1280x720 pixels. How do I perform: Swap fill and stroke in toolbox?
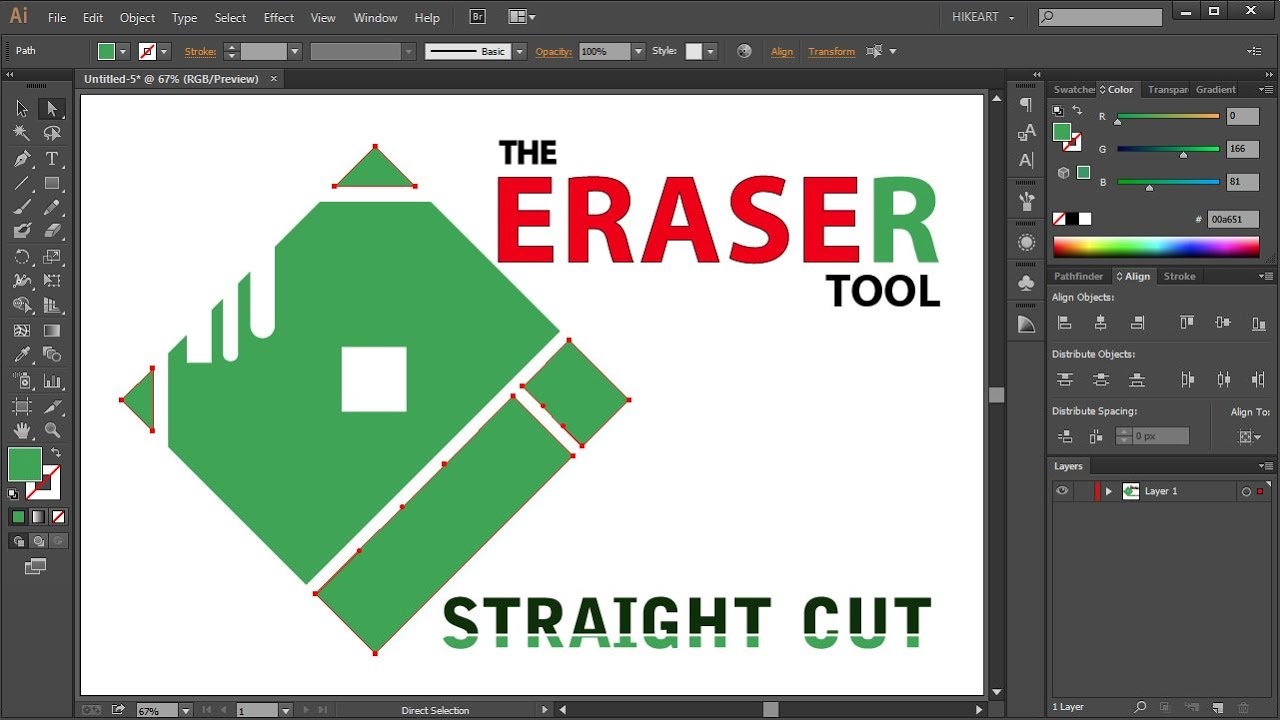point(56,453)
